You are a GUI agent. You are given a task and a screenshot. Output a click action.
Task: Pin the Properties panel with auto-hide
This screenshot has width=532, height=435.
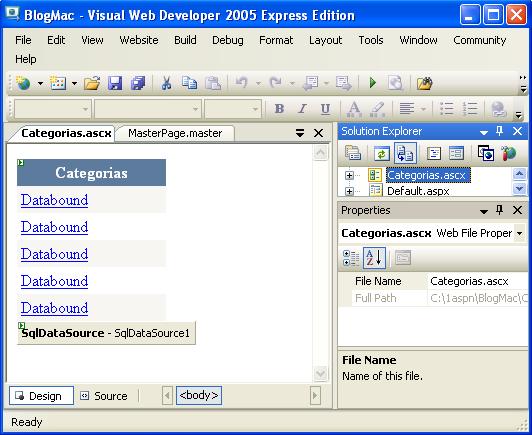pyautogui.click(x=499, y=210)
